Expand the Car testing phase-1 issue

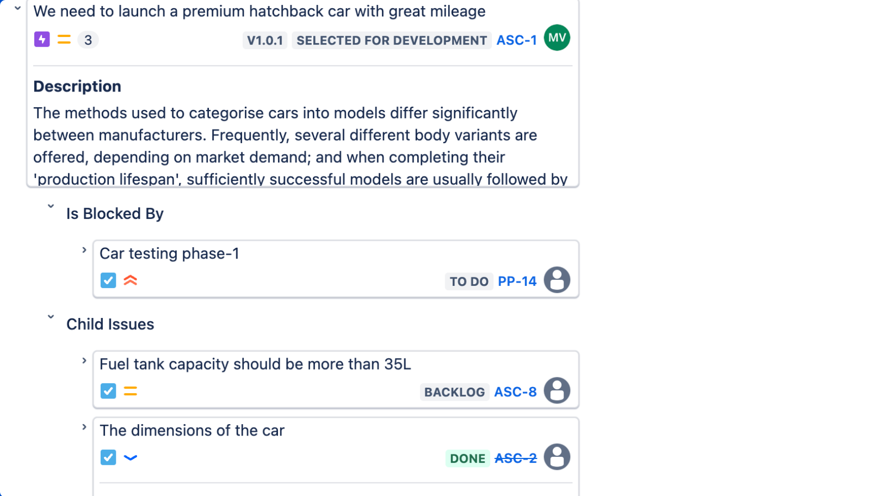(84, 251)
